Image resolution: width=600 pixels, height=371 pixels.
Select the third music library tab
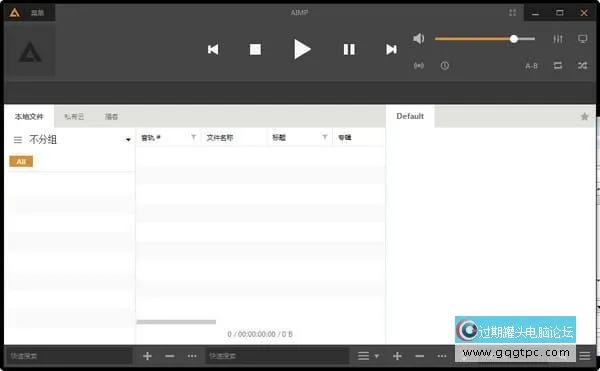[x=112, y=117]
